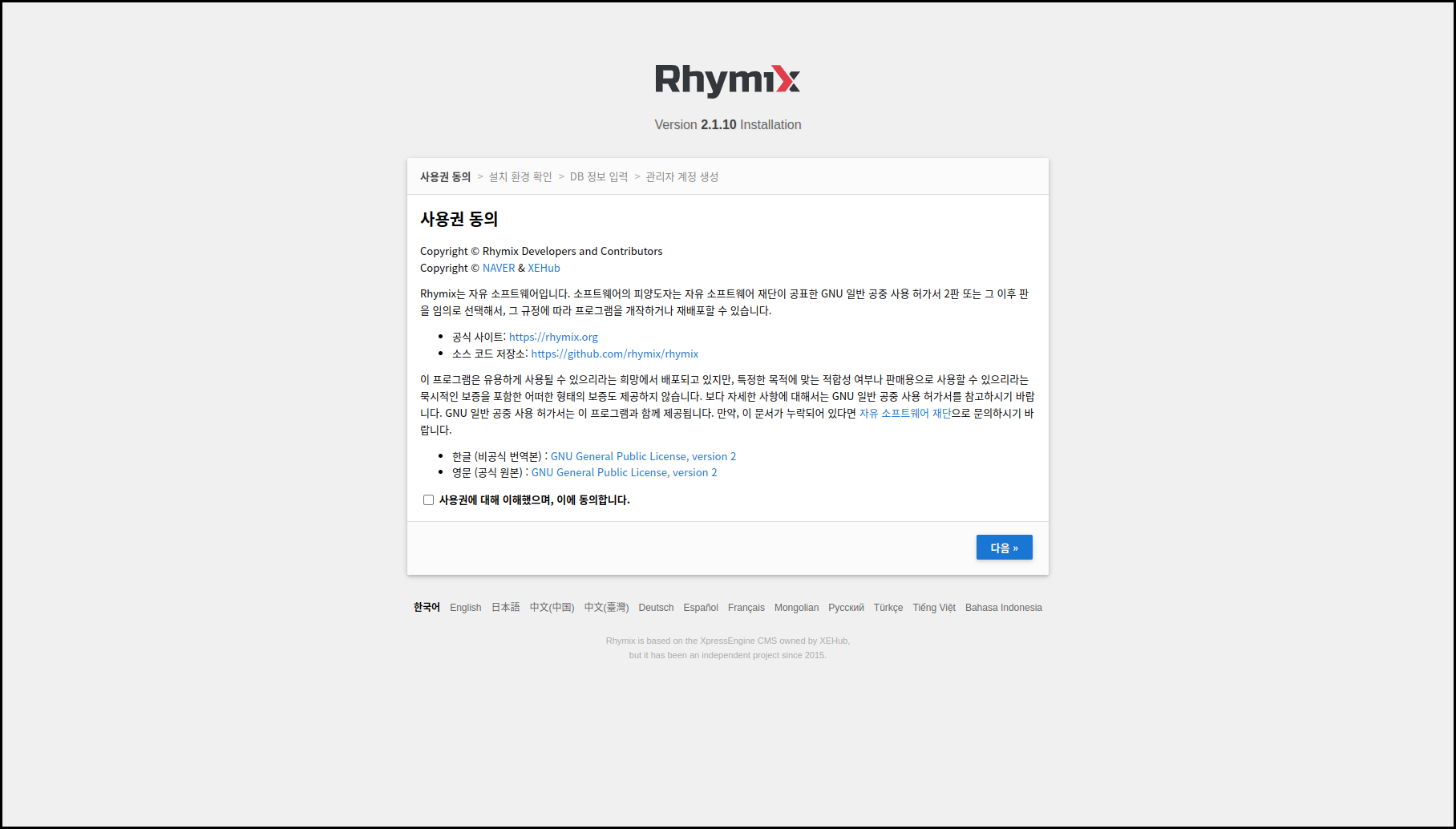Open the github.com/rhymix/rhymix source link
1456x829 pixels.
point(614,354)
